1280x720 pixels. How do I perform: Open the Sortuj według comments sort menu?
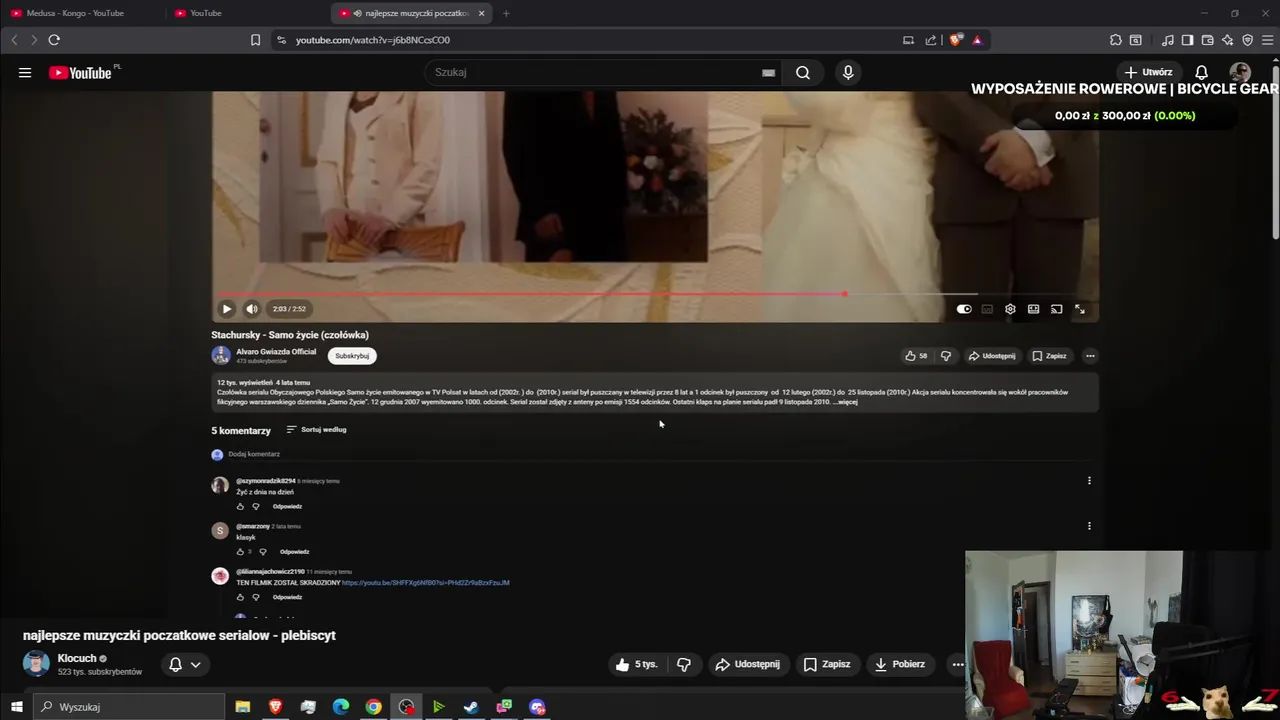point(316,430)
